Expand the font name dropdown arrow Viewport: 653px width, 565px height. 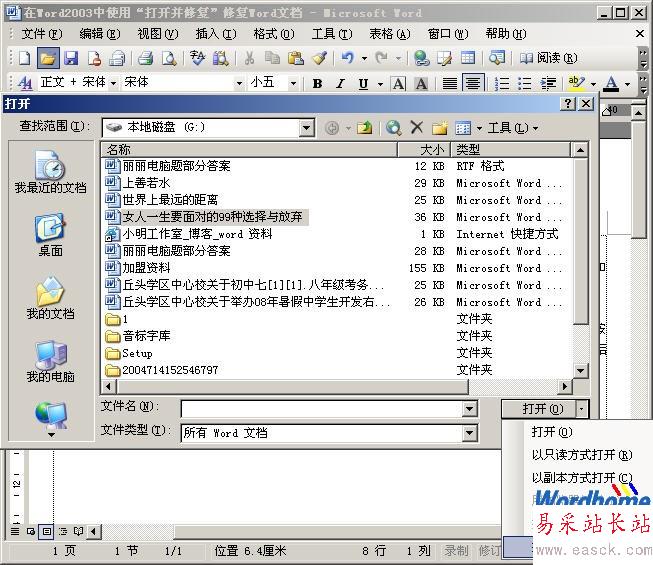239,83
